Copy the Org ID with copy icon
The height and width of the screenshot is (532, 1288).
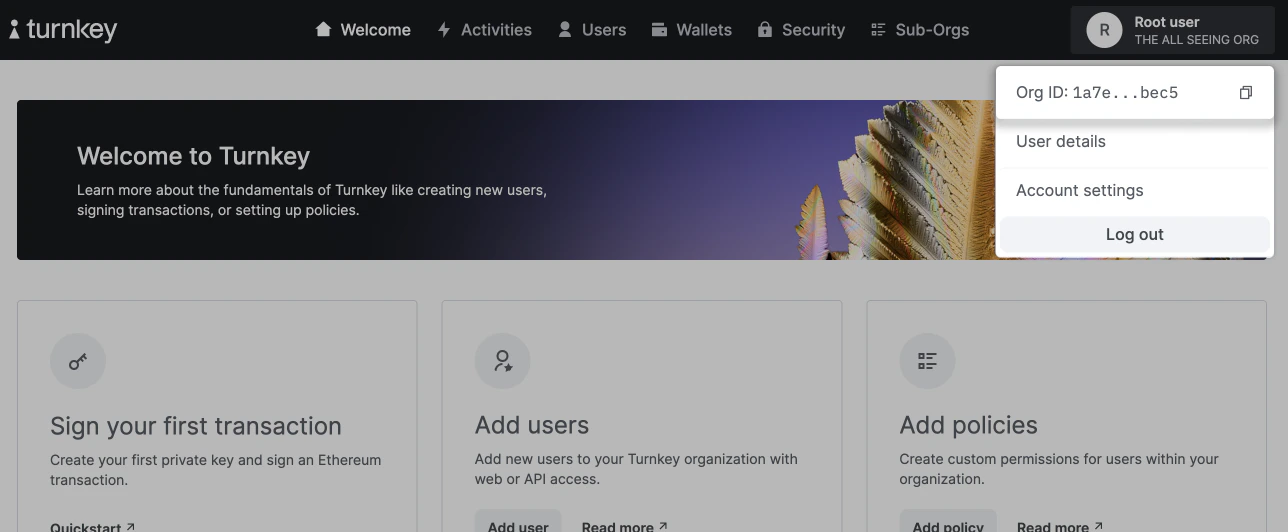(1246, 93)
